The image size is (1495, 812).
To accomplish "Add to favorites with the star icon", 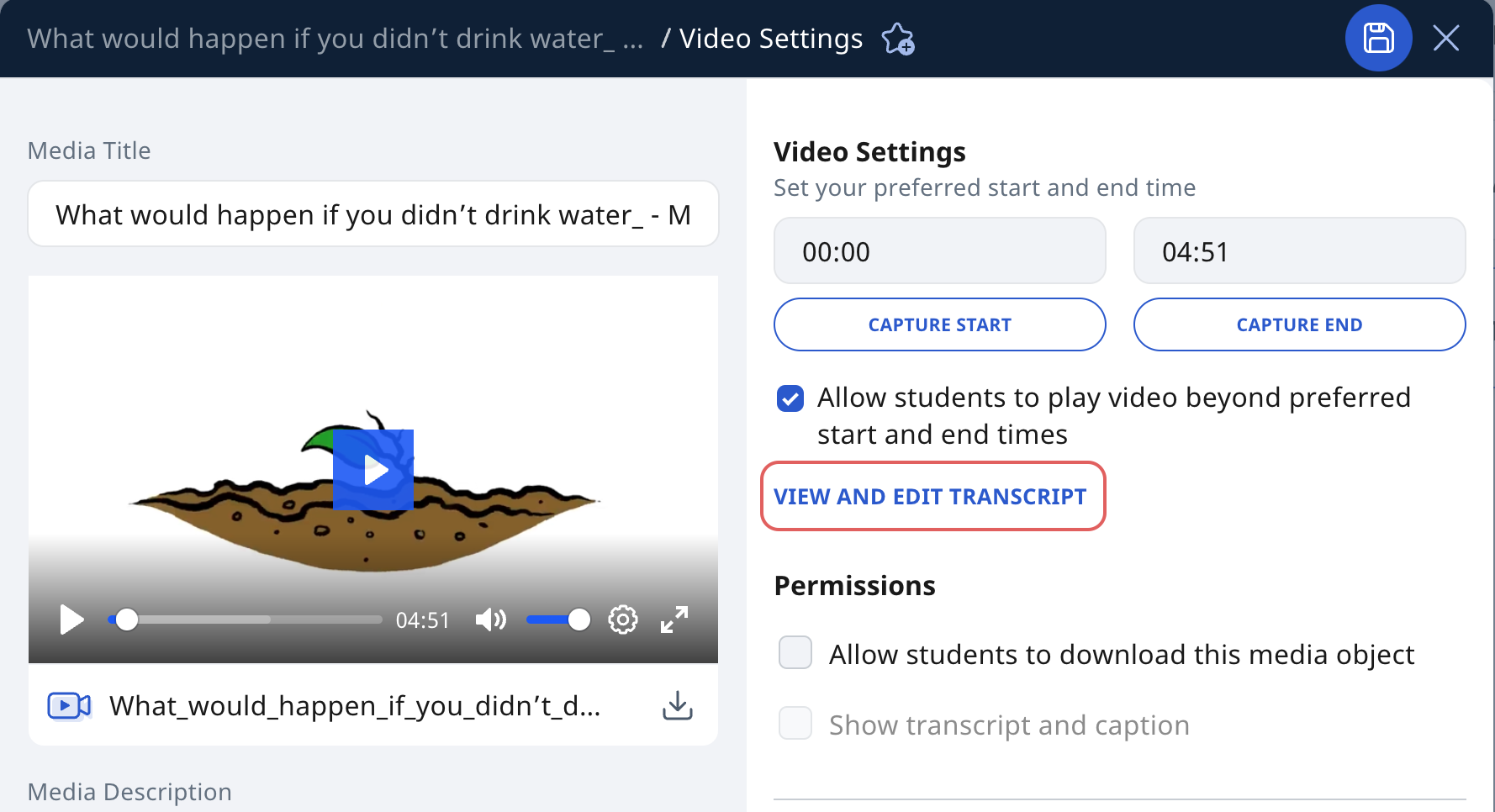I will [x=898, y=39].
